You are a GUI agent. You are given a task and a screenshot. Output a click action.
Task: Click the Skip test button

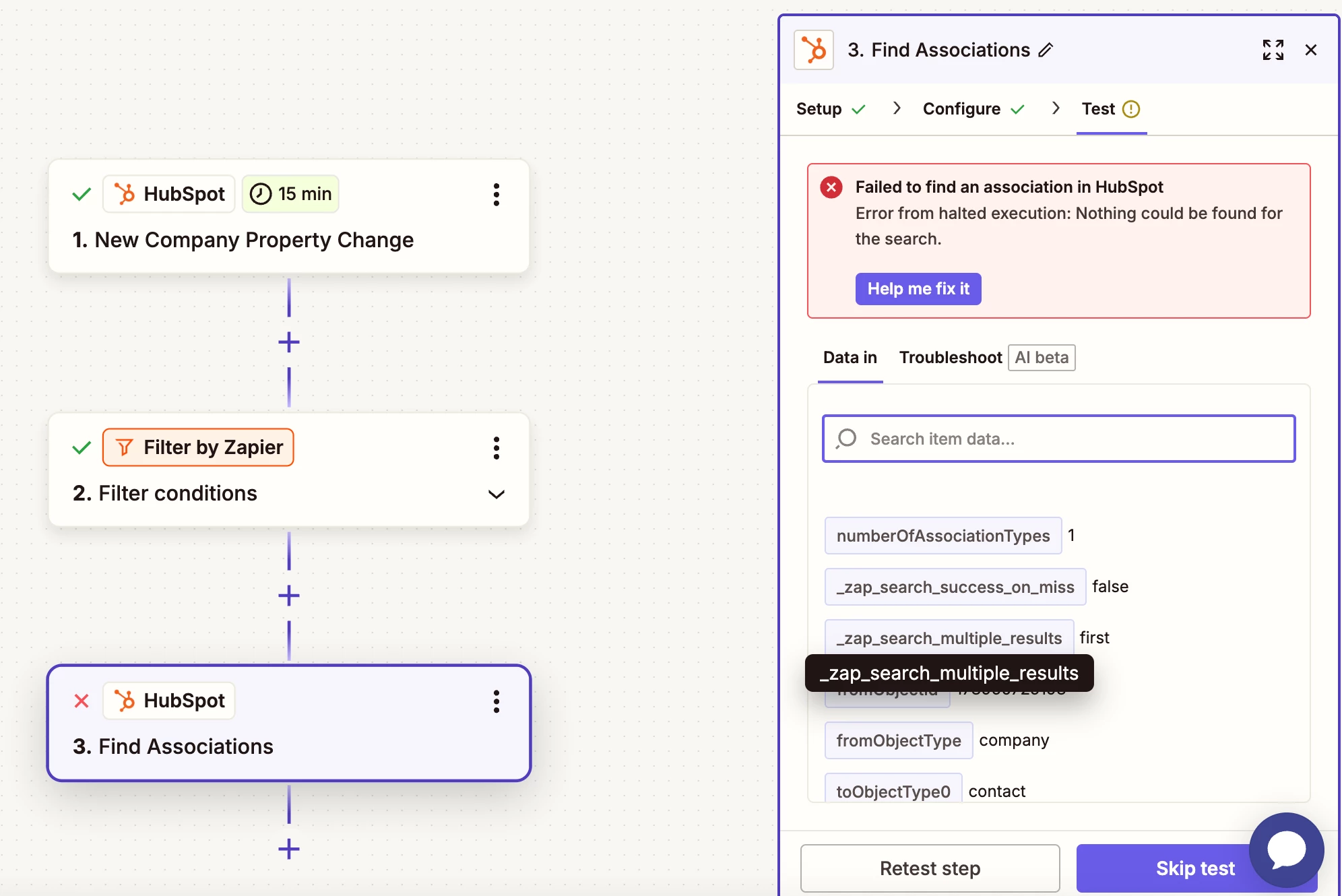click(x=1195, y=868)
